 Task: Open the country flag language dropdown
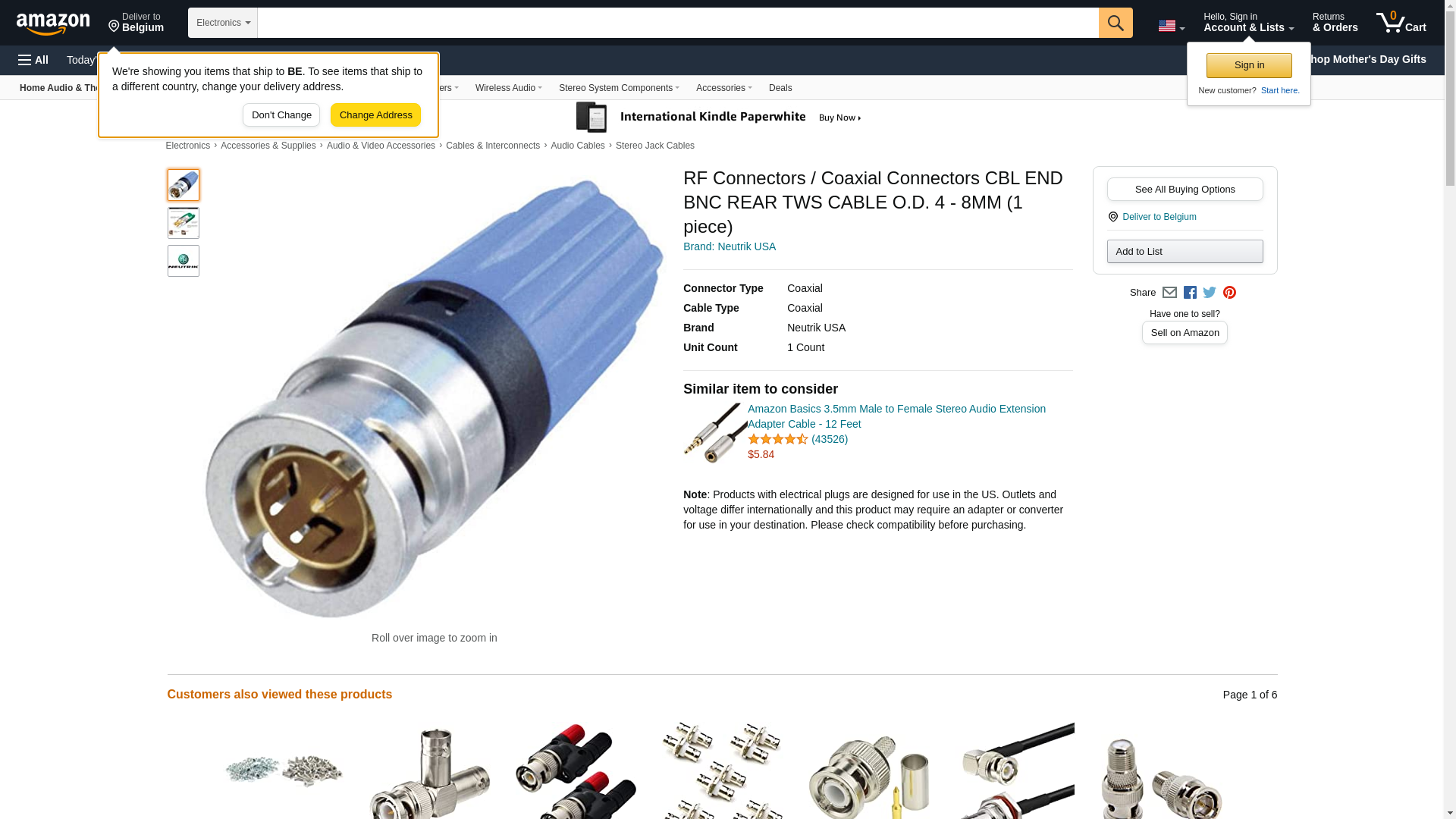1171,27
